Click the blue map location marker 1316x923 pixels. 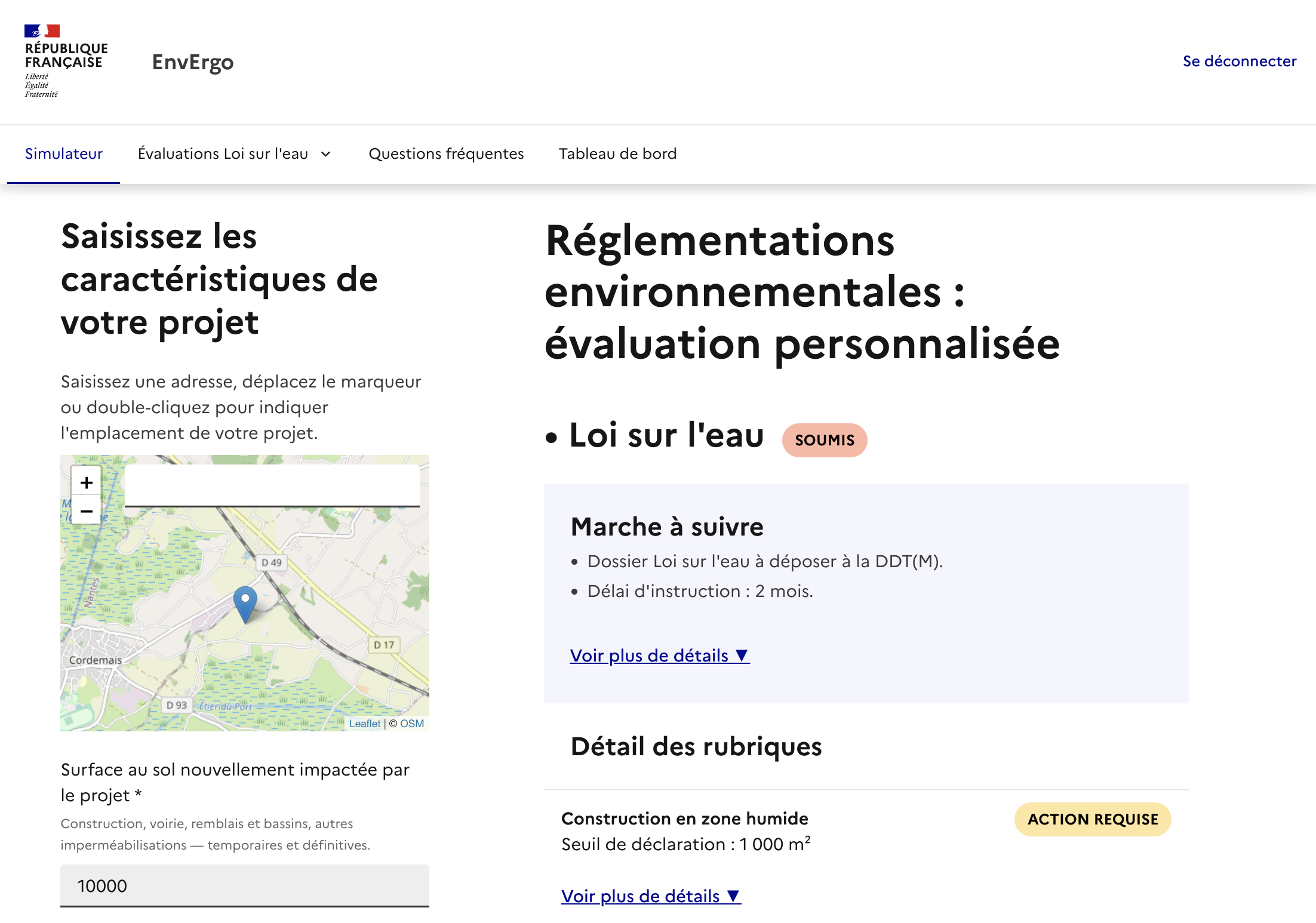(245, 604)
